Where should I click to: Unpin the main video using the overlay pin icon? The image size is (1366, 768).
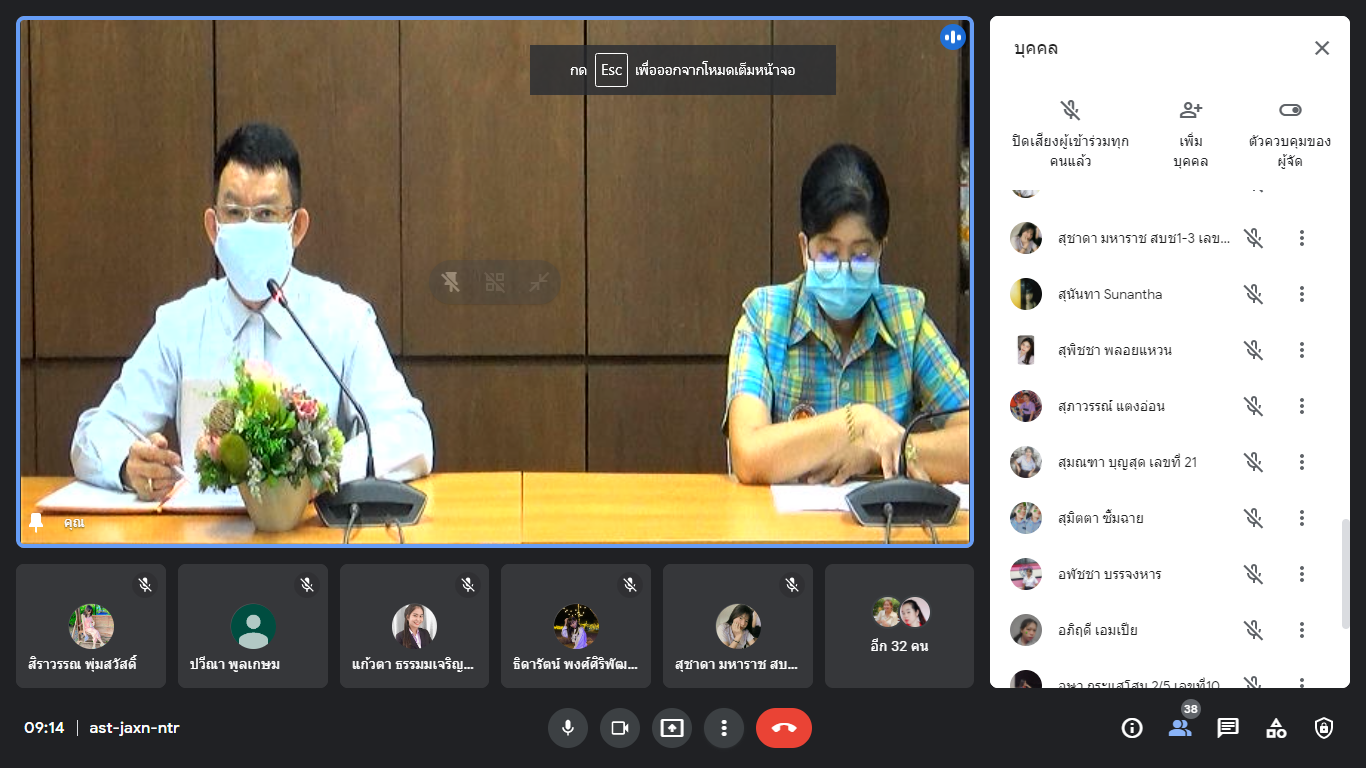pyautogui.click(x=451, y=282)
